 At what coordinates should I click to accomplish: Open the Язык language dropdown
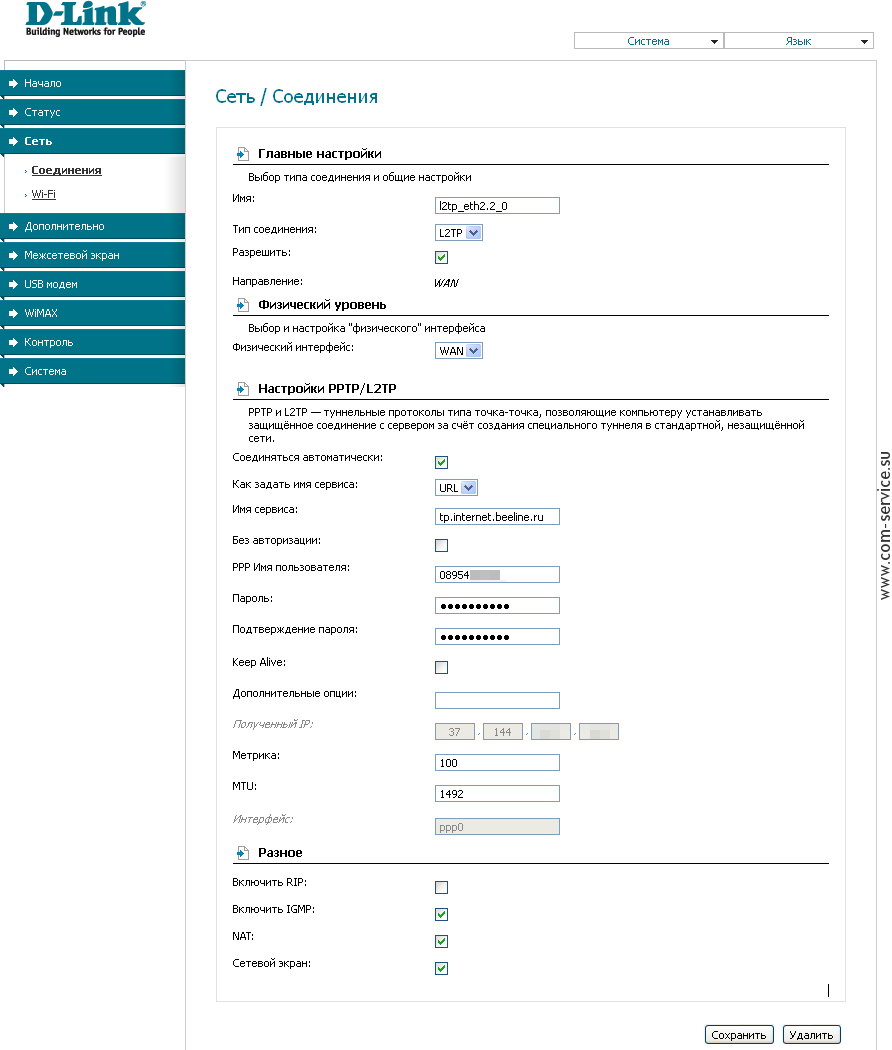798,41
